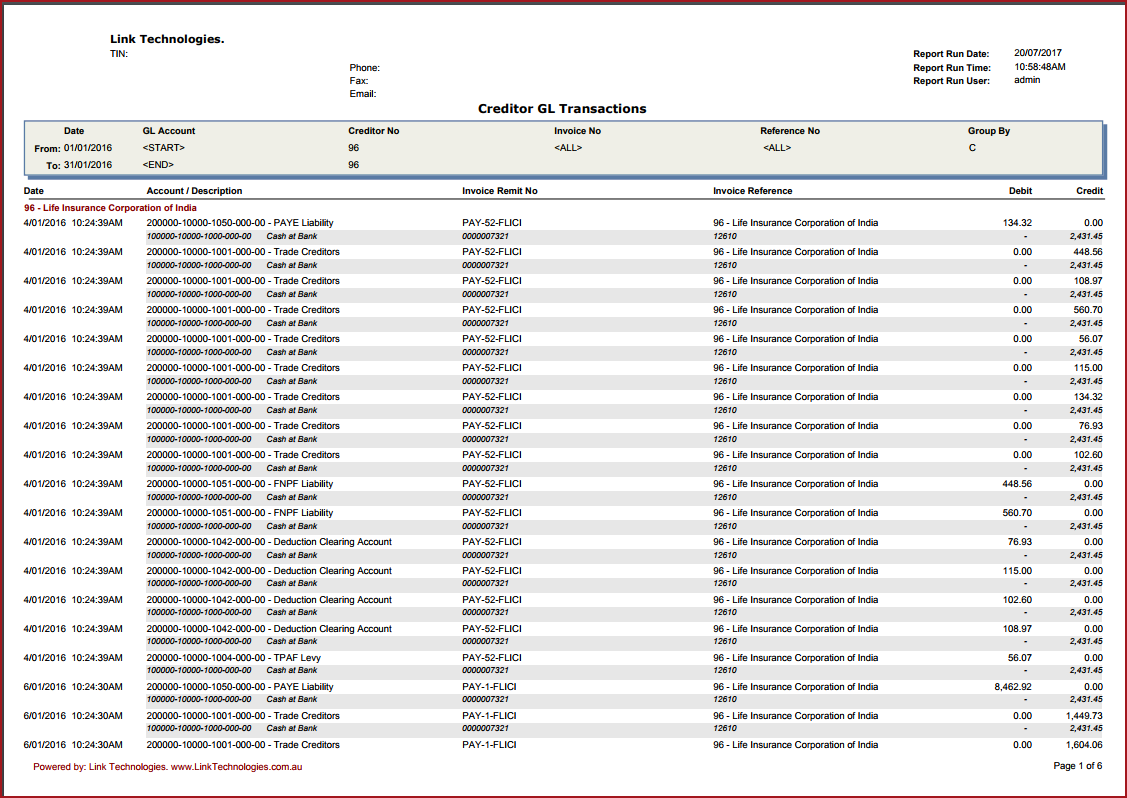Select the GL Account <START> filter value

click(x=164, y=148)
